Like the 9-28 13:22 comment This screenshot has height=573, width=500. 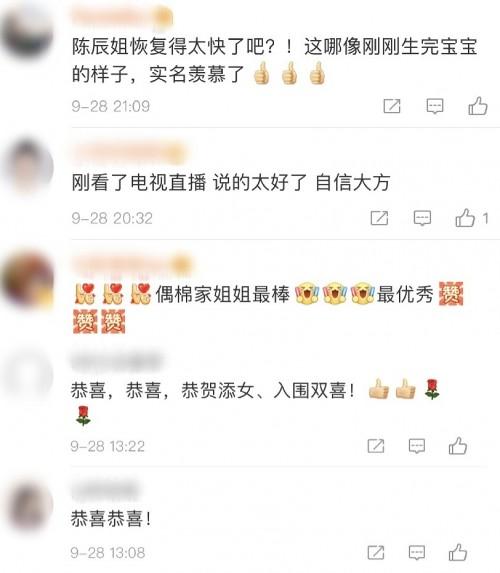point(458,446)
